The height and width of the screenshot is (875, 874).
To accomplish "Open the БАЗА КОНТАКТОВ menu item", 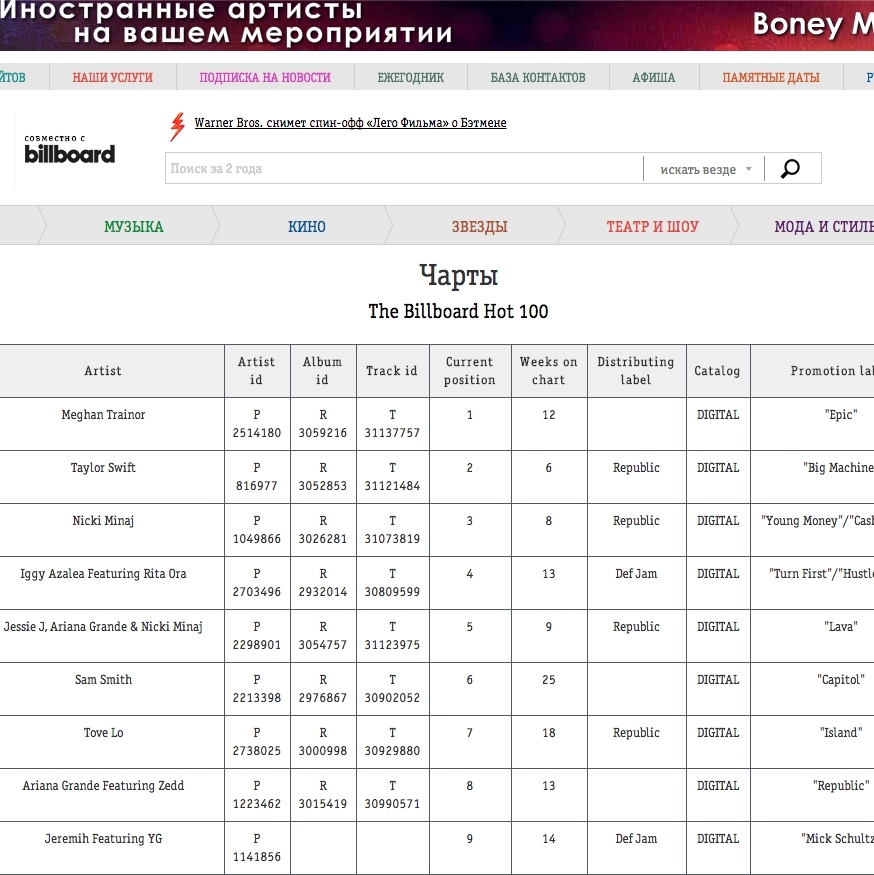I will pos(538,77).
